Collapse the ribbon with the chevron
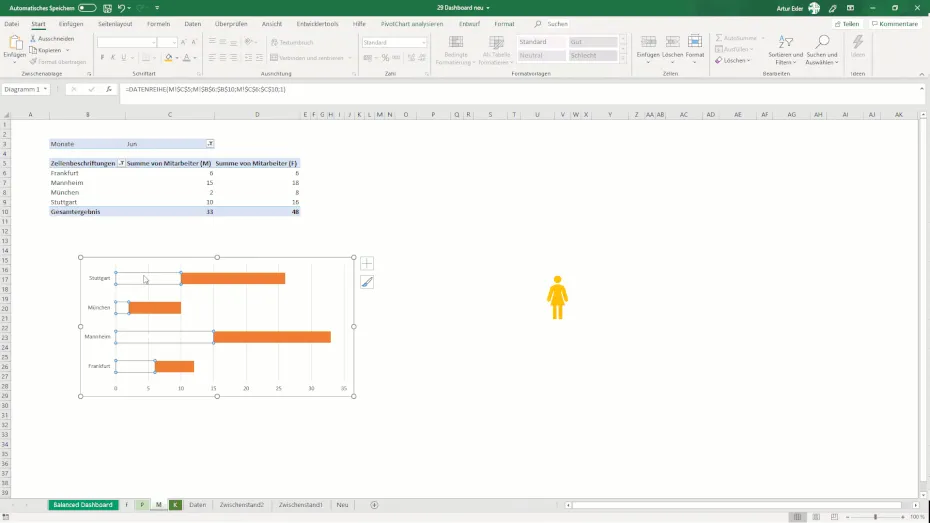930x523 pixels. 922,74
